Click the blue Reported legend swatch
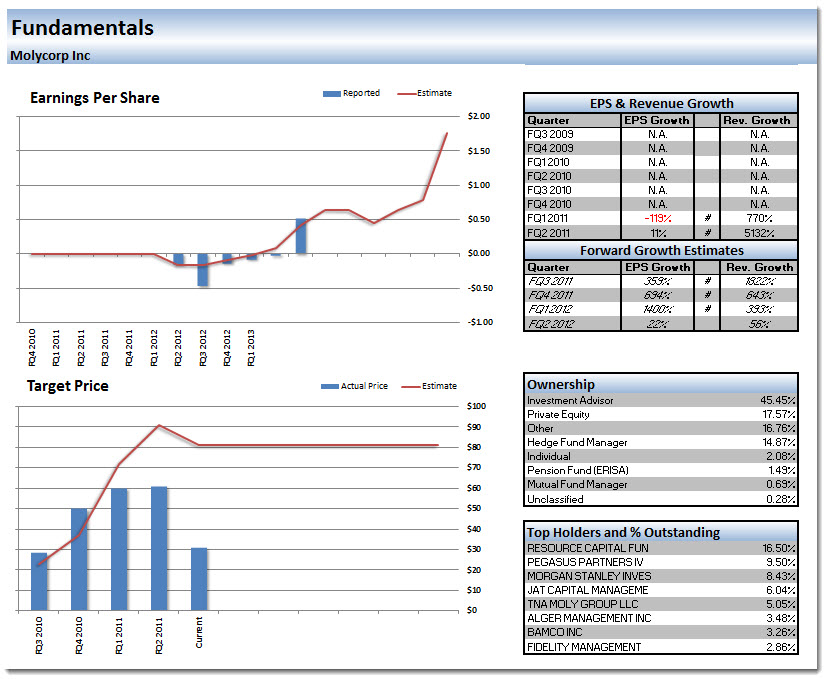Viewport: 827px width, 679px height. pos(332,94)
